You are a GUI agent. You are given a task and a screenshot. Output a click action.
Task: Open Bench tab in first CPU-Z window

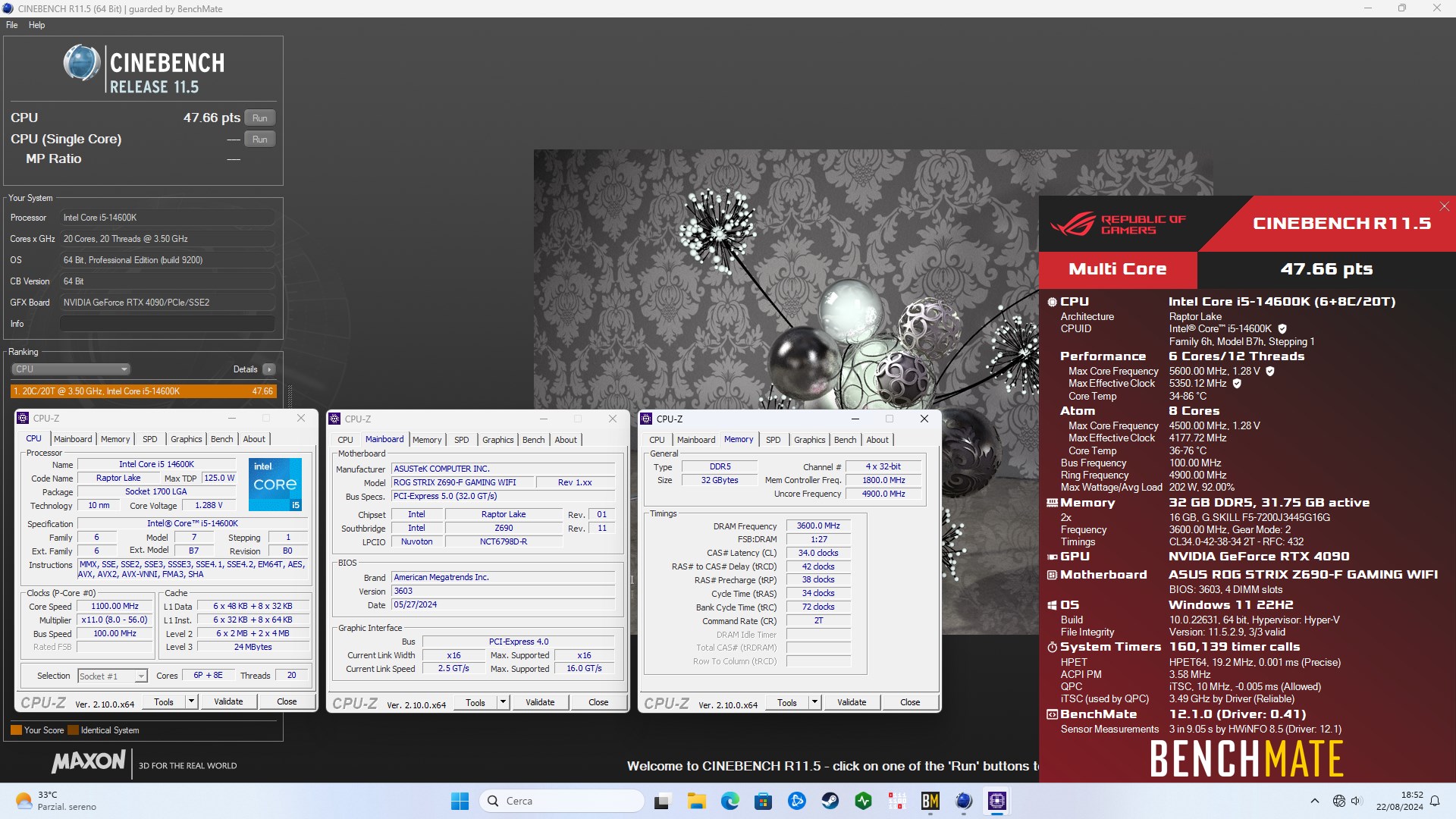point(222,439)
